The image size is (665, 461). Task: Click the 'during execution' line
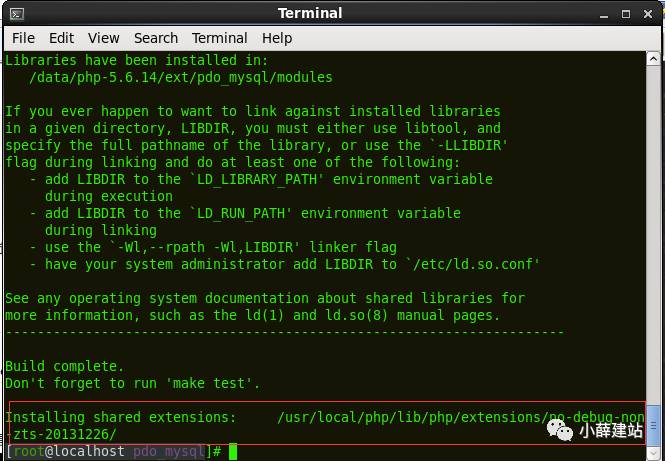[x=109, y=196]
